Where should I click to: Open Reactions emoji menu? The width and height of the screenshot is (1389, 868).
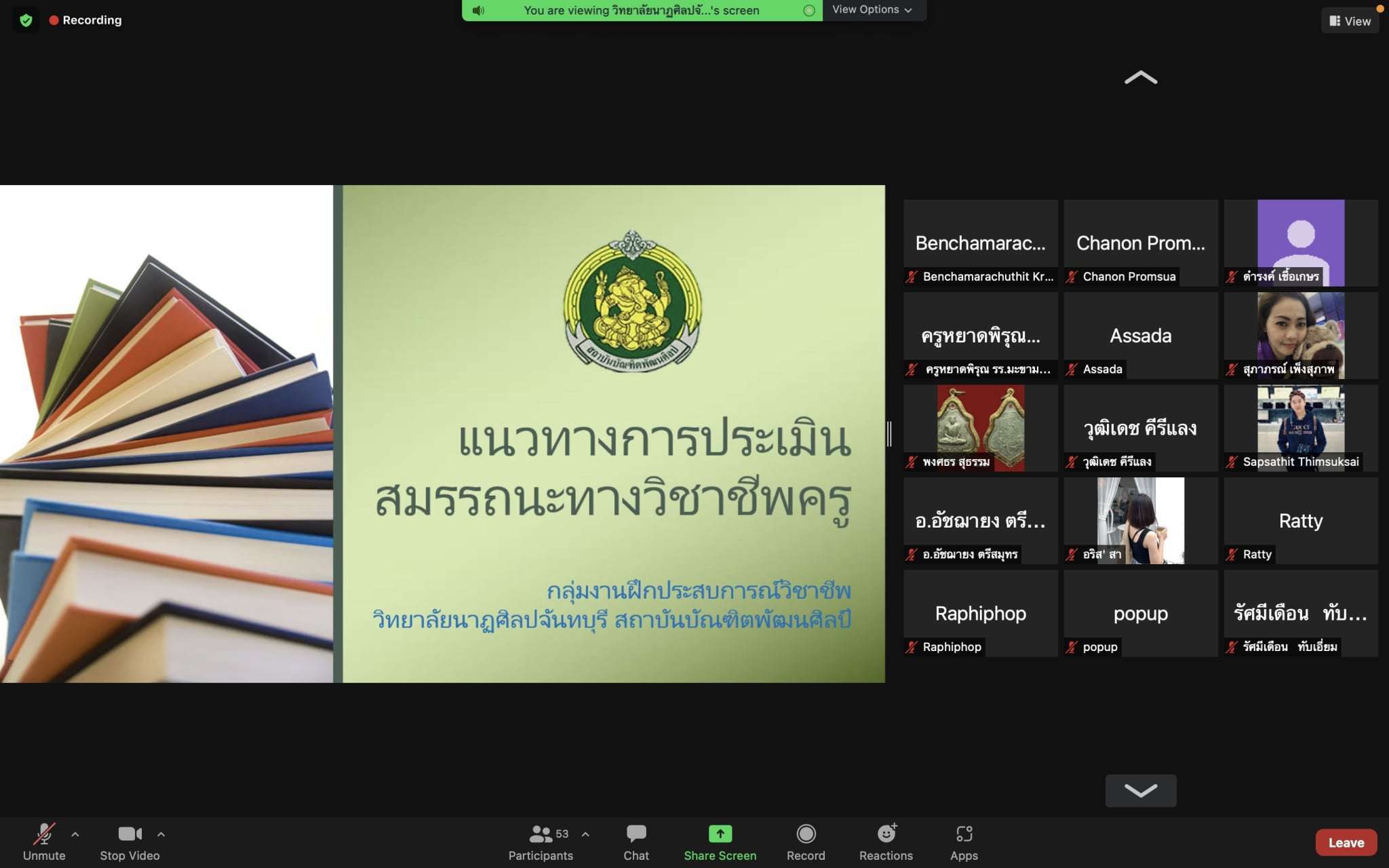[886, 834]
